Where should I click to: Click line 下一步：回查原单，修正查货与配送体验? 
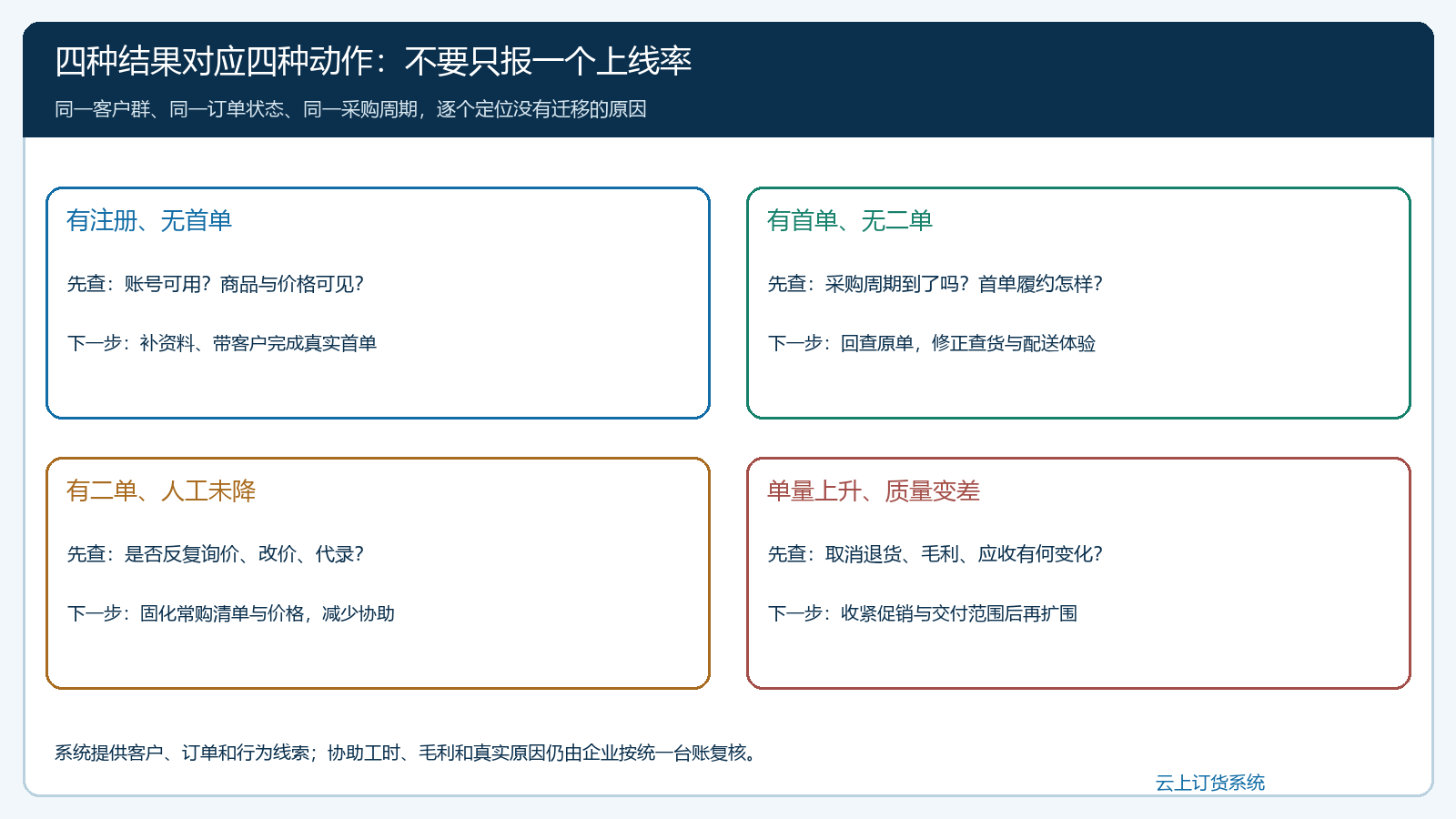coord(932,343)
